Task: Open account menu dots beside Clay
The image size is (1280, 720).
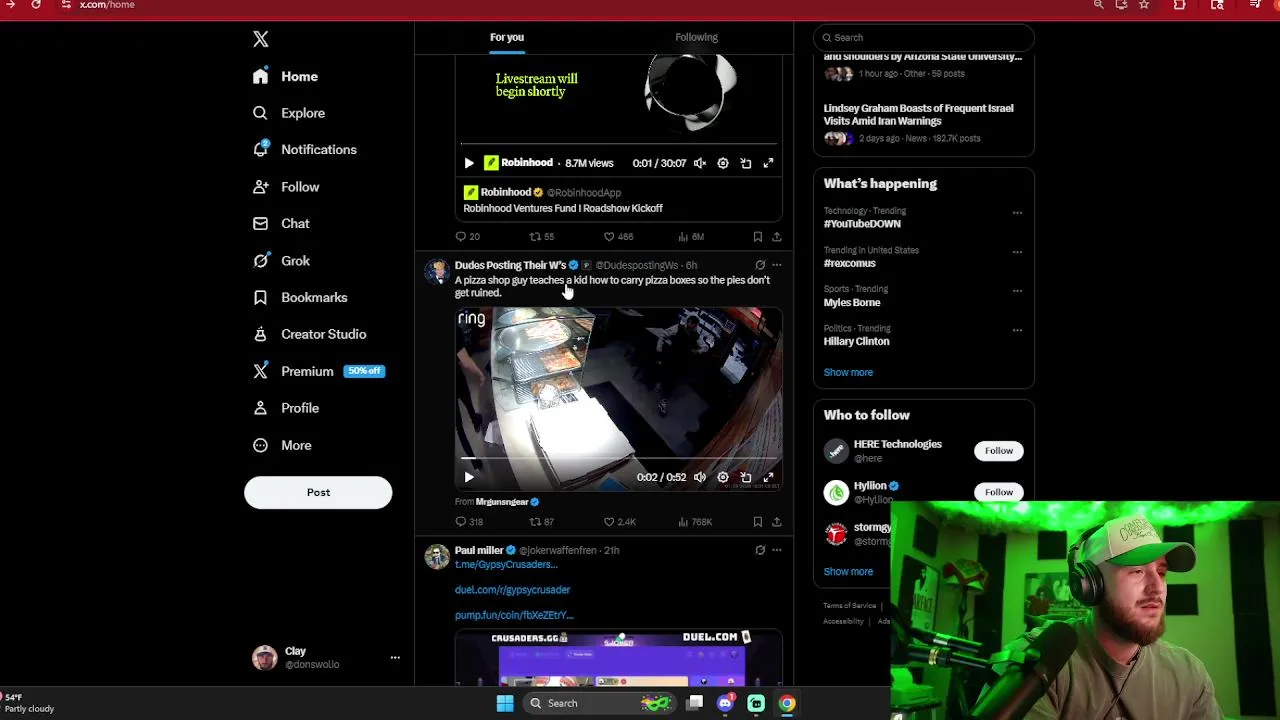Action: click(x=395, y=658)
